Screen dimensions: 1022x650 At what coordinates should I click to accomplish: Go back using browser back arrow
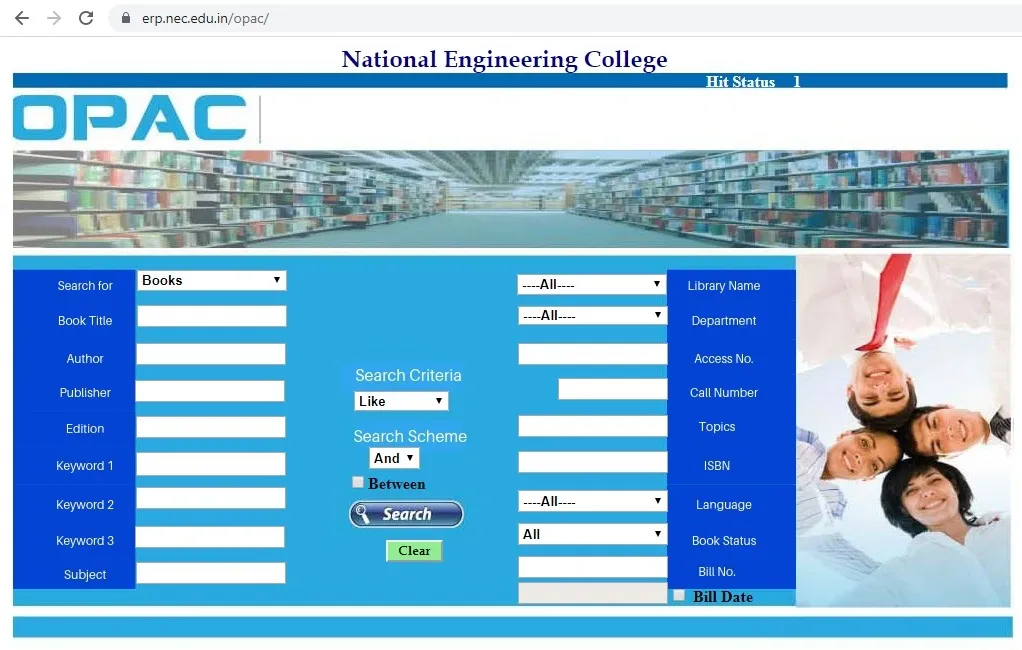(x=22, y=18)
